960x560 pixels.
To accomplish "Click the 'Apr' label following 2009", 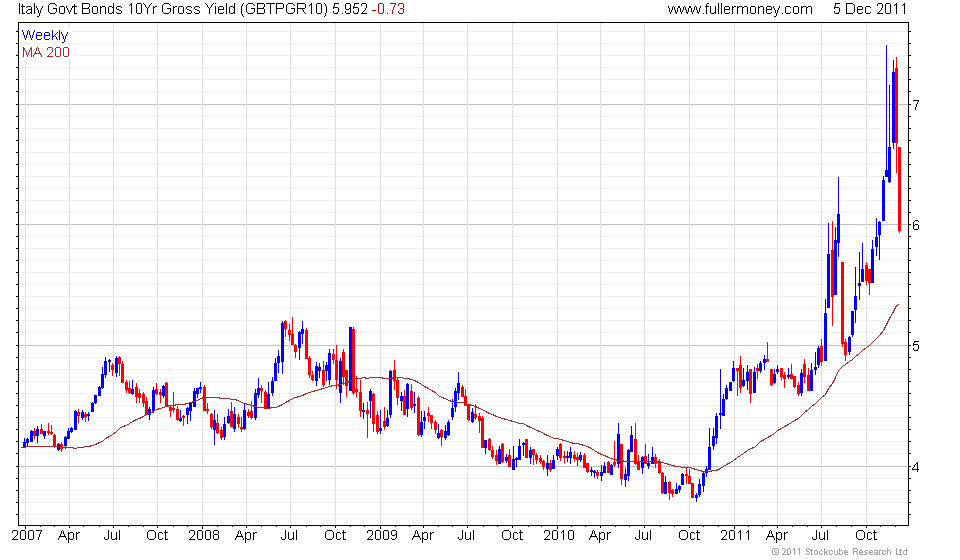I will click(x=422, y=536).
